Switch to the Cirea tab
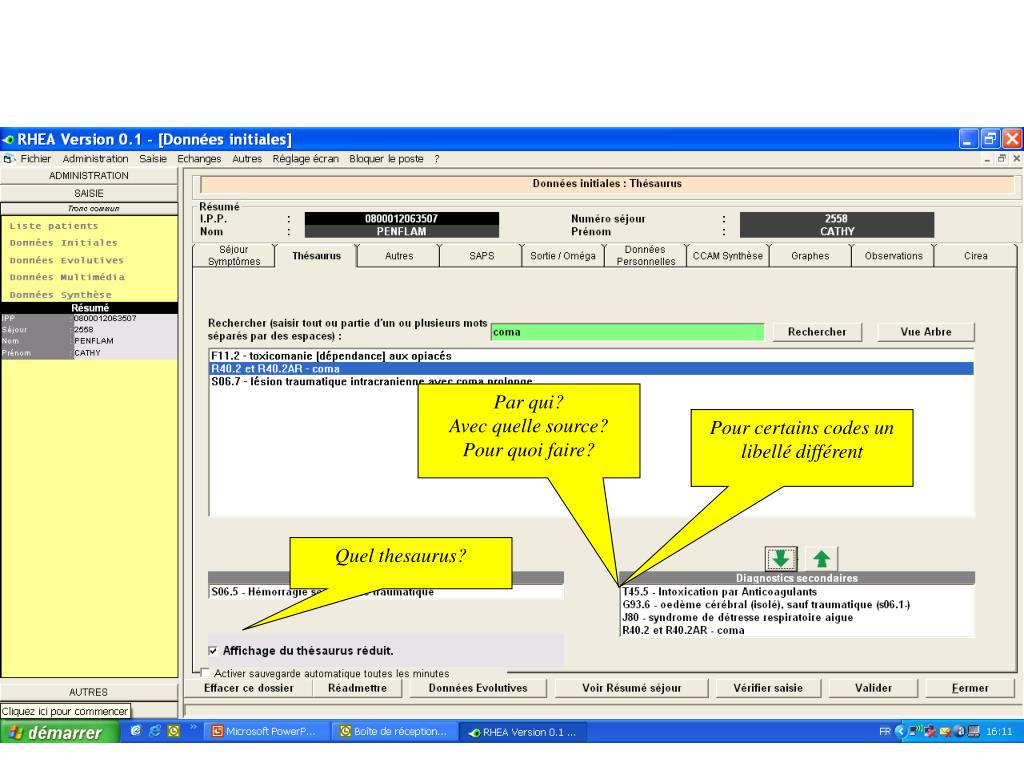 (976, 255)
